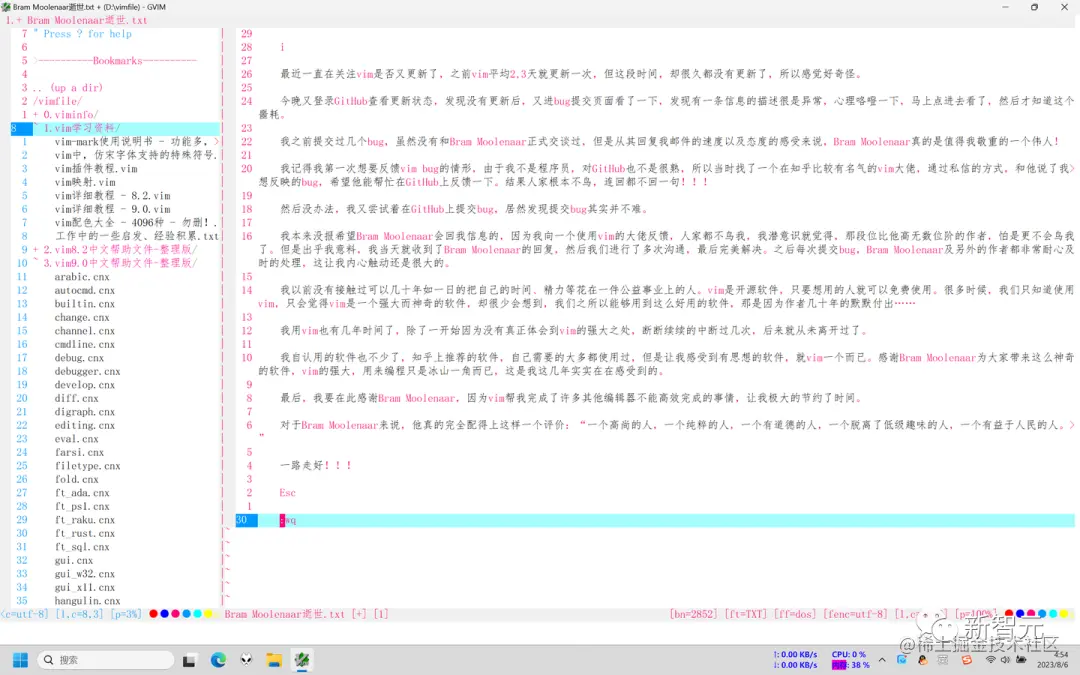
Task: Select channel.cnx in the file tree
Action: click(x=85, y=331)
